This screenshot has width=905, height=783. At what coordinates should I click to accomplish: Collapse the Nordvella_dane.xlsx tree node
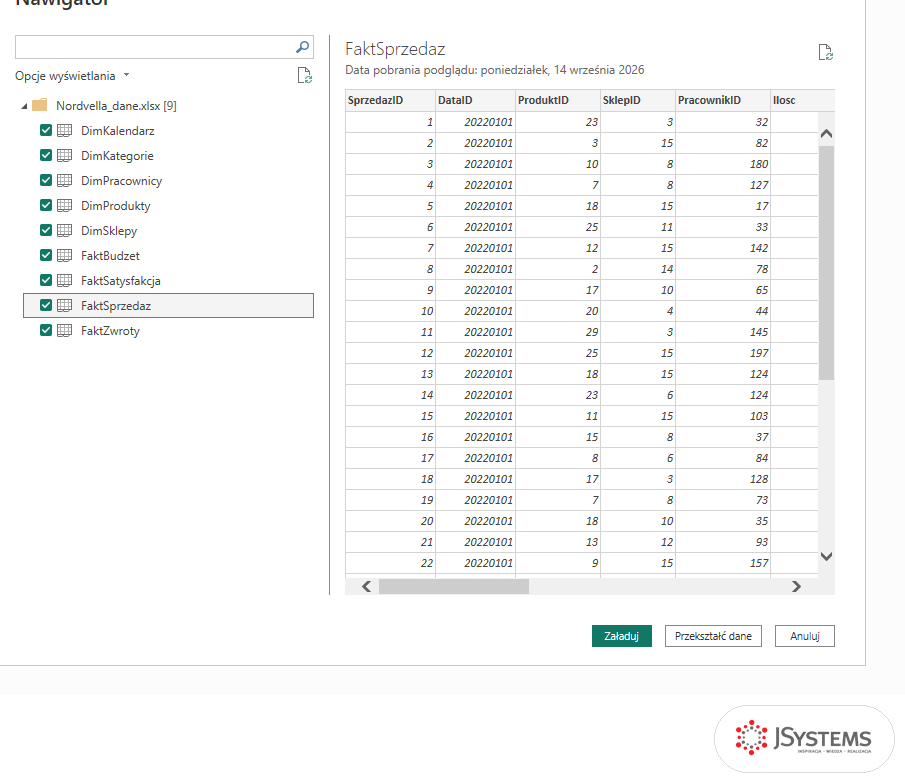click(24, 106)
